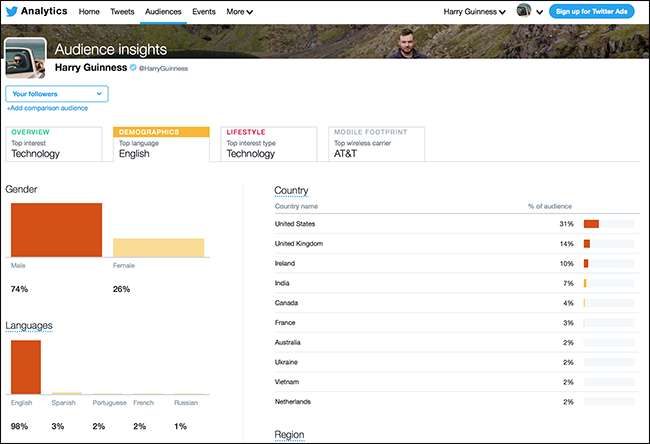The image size is (650, 444).
Task: Click the % of audience column header
Action: coord(550,206)
